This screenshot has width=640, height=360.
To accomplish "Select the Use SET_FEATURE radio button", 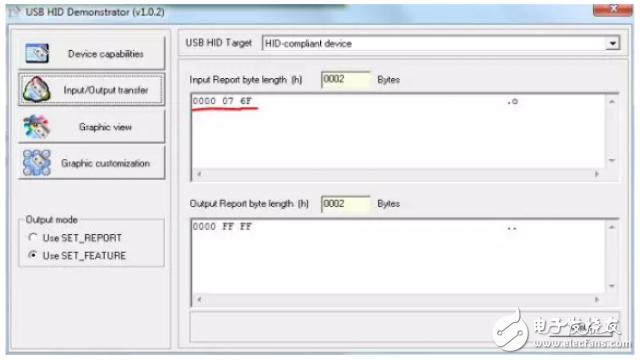I will pos(33,255).
